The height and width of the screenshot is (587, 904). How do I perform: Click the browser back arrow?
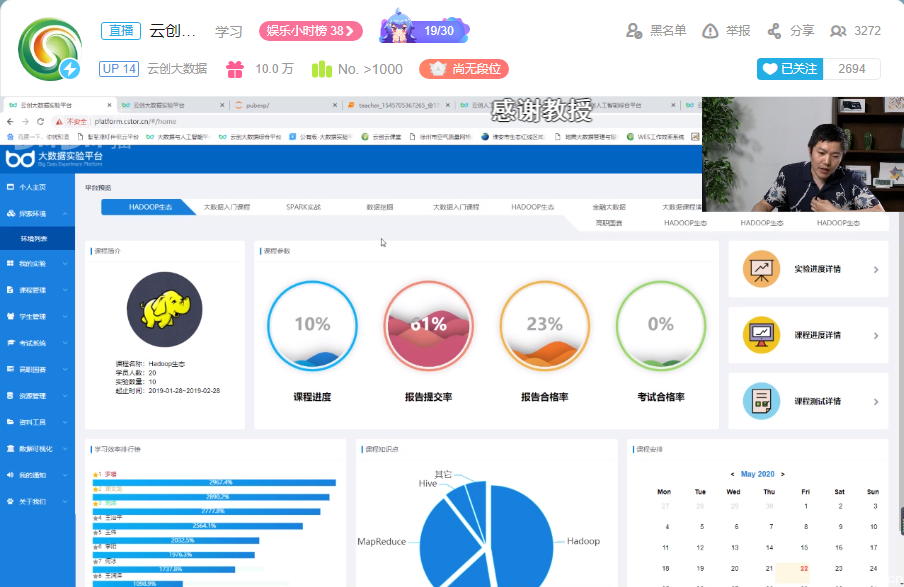pos(10,122)
